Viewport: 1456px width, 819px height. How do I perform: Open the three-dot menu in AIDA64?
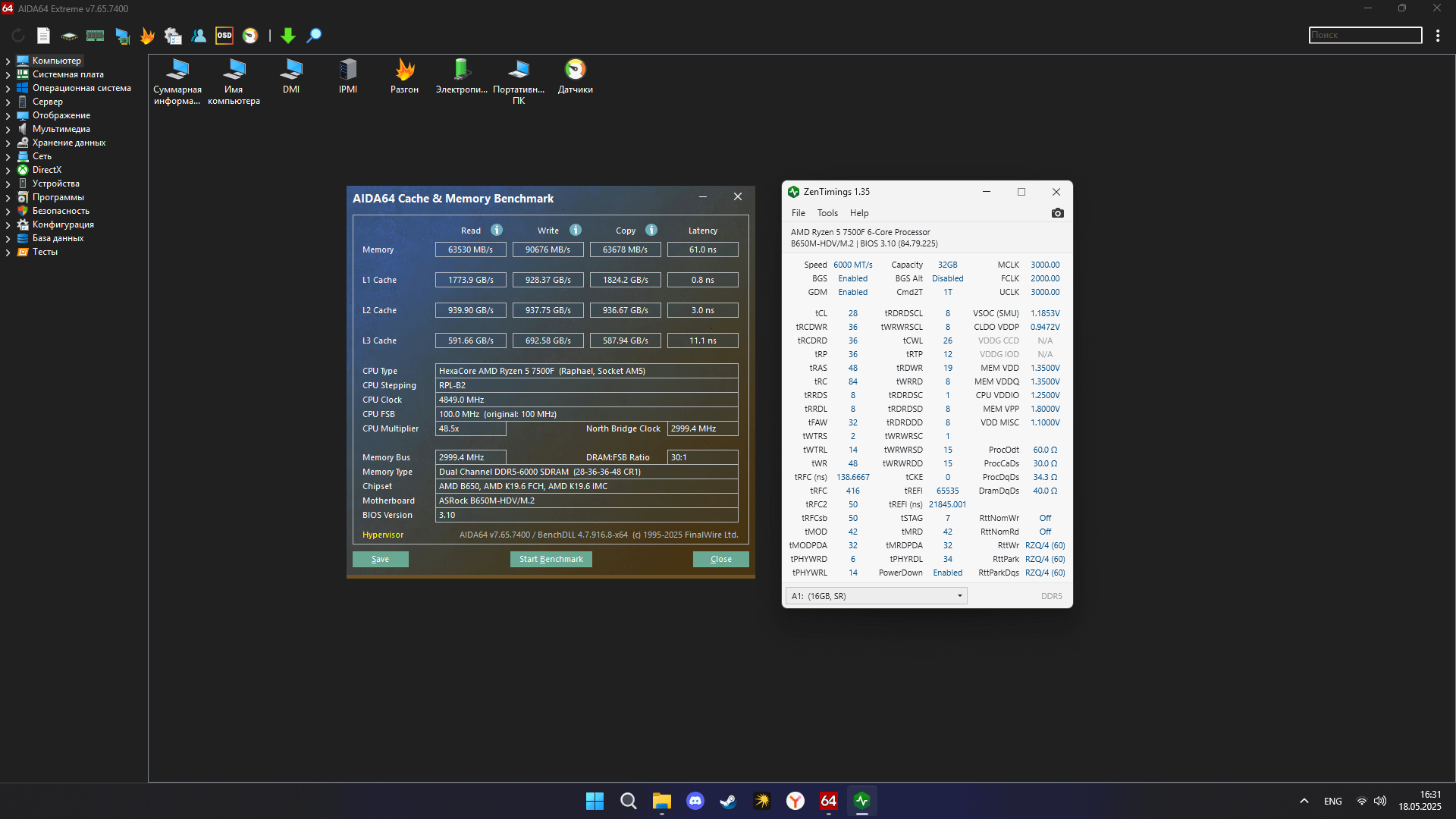tap(1438, 36)
